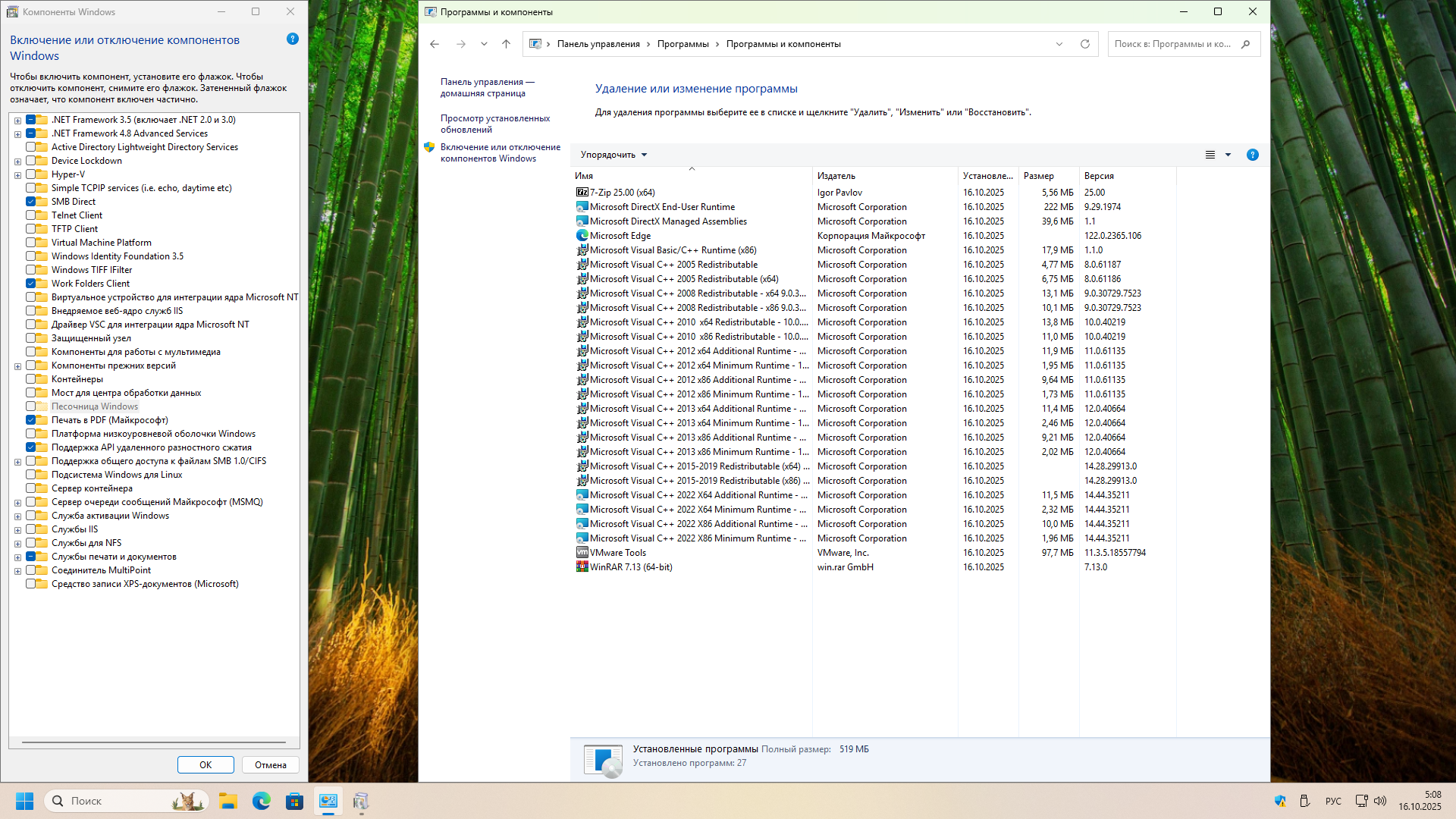The height and width of the screenshot is (819, 1456).
Task: Open File Explorer from taskbar
Action: tap(228, 801)
